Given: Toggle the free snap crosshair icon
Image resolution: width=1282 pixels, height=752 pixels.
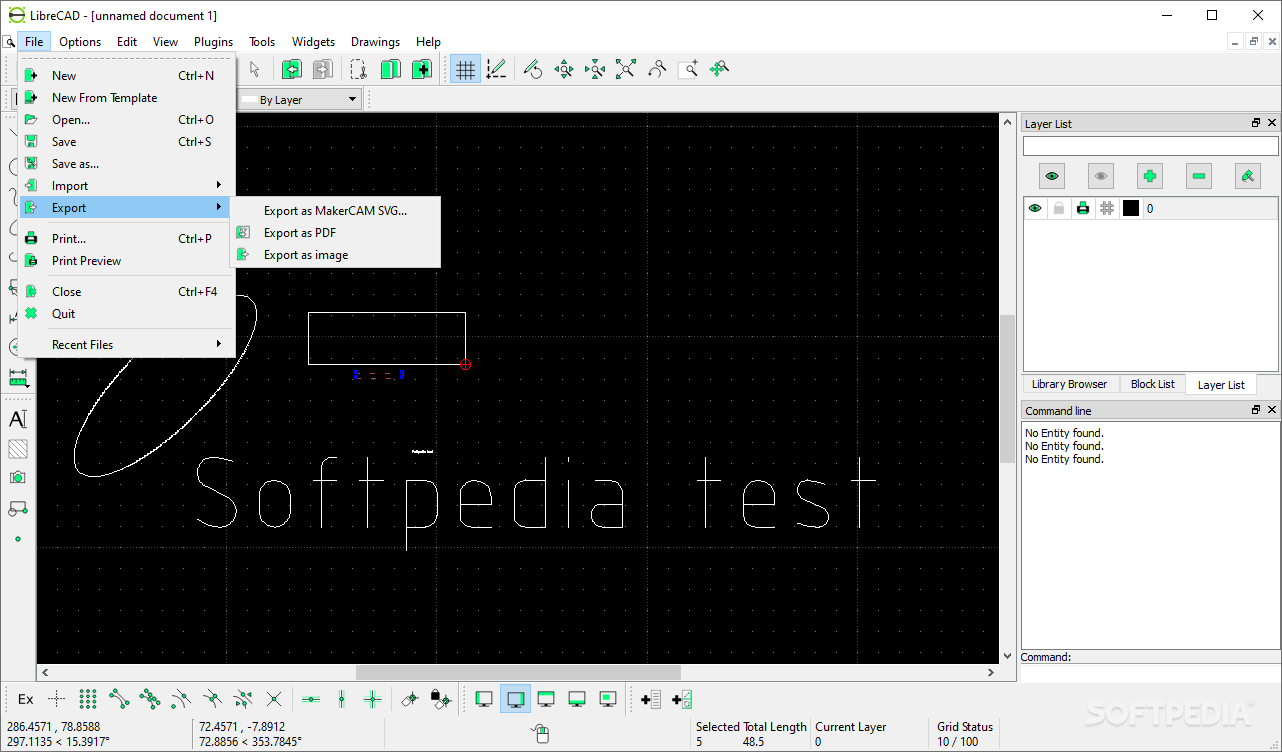Looking at the screenshot, I should click(x=57, y=699).
